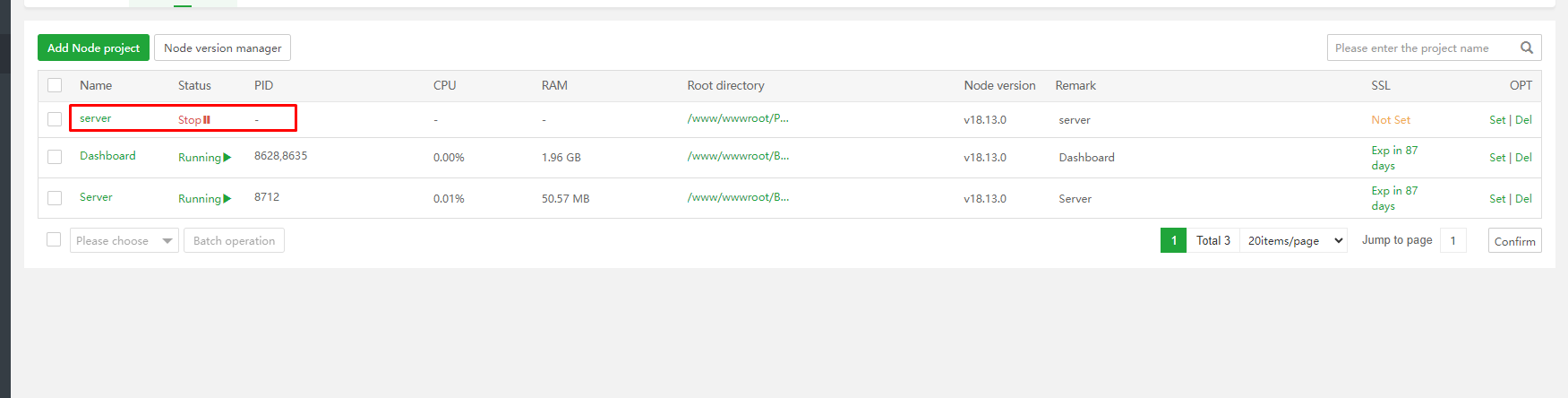
Task: Click the Running play icon for Server
Action: click(227, 199)
